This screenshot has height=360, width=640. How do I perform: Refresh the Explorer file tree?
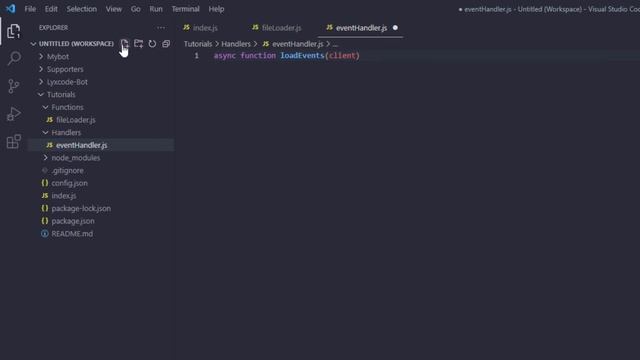coord(152,44)
